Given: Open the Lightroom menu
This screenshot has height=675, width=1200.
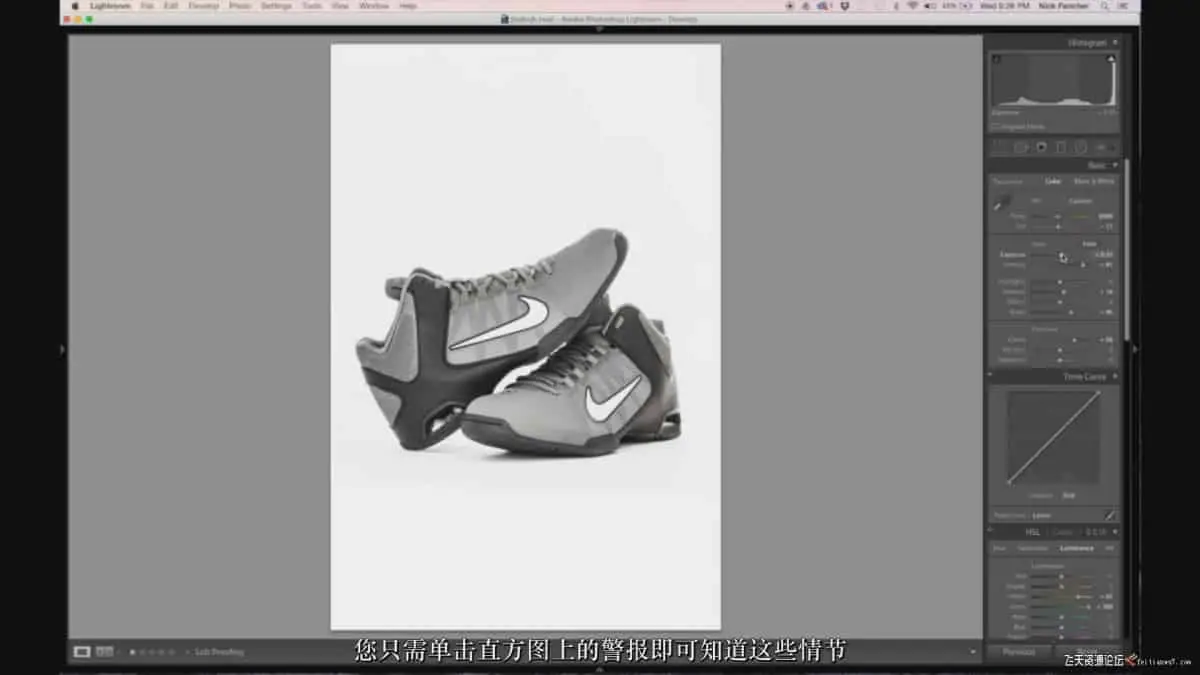Looking at the screenshot, I should (x=109, y=6).
